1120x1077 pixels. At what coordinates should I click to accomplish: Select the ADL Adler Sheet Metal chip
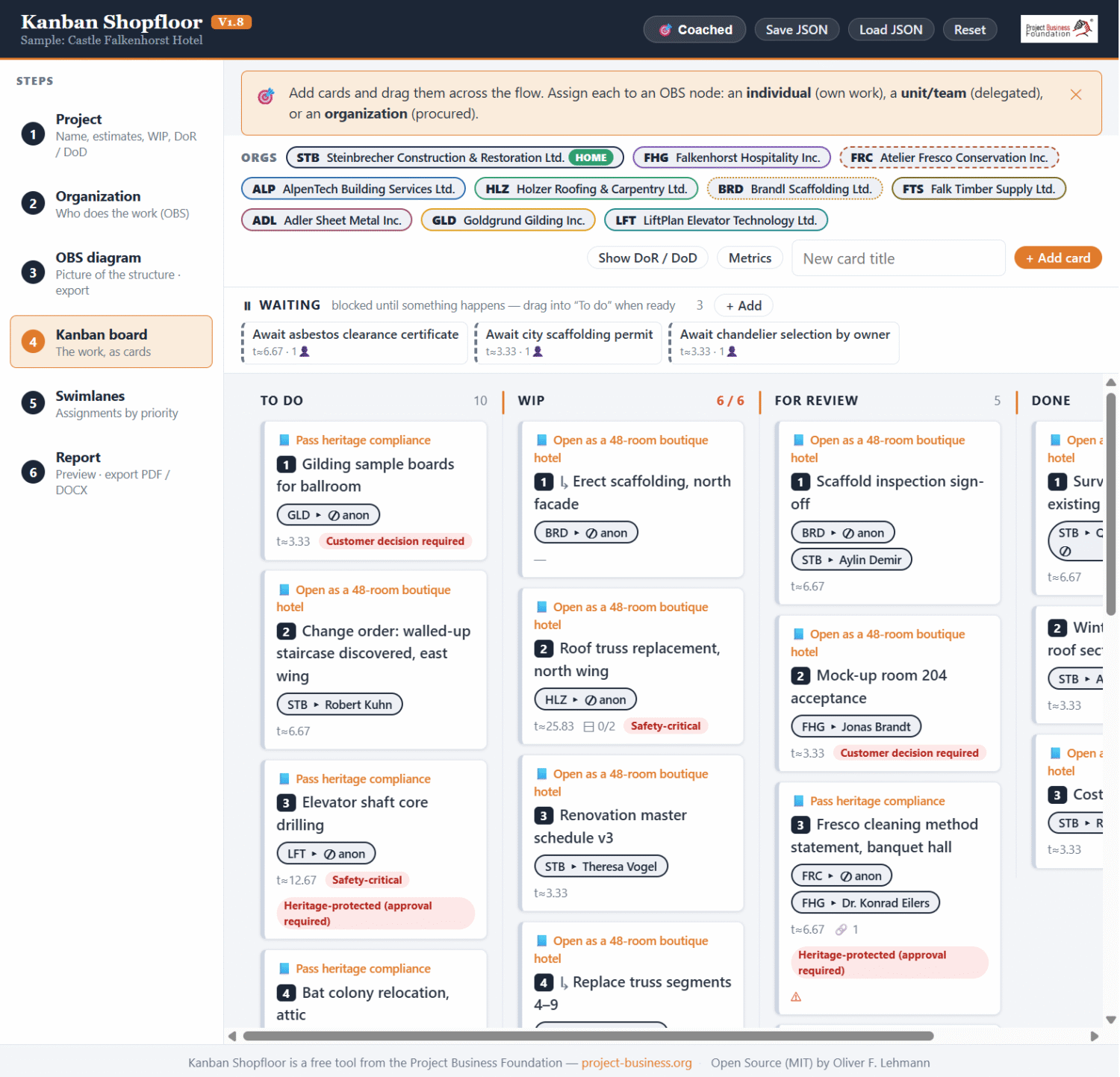[326, 220]
